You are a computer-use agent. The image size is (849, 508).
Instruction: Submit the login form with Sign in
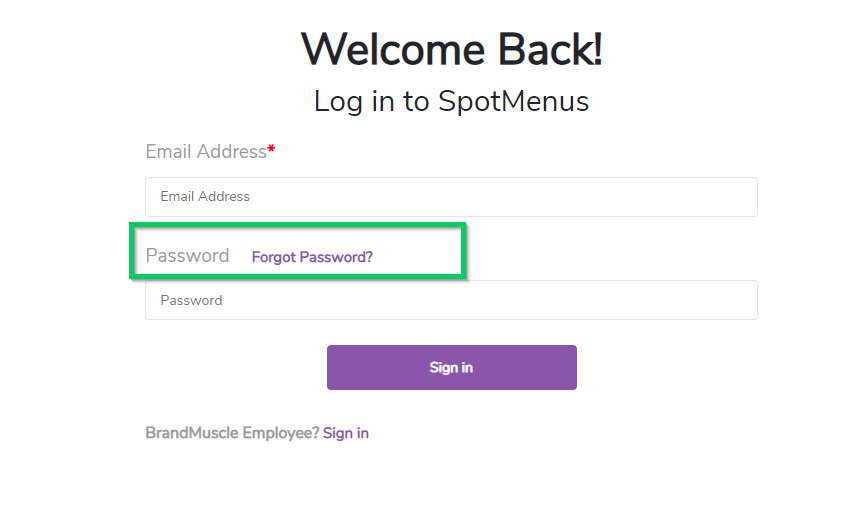tap(451, 367)
